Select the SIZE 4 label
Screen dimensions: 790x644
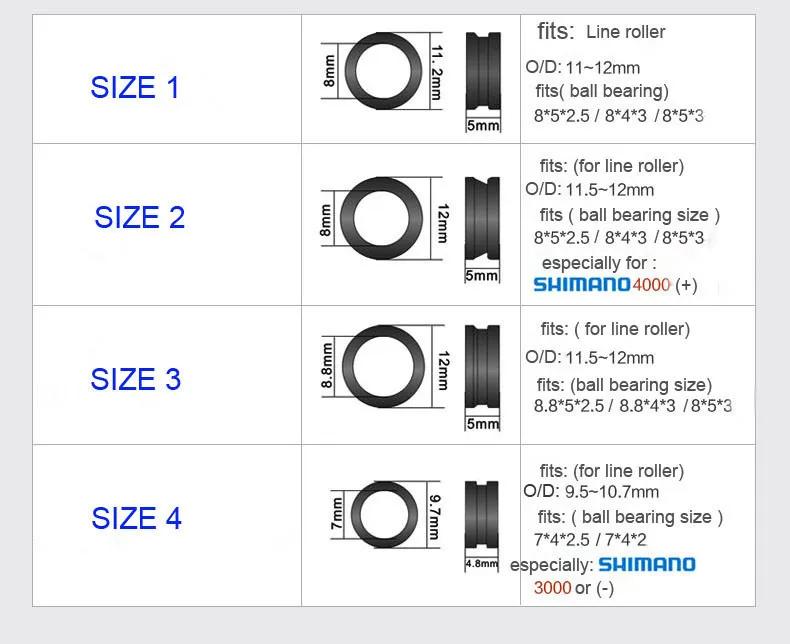[x=136, y=519]
